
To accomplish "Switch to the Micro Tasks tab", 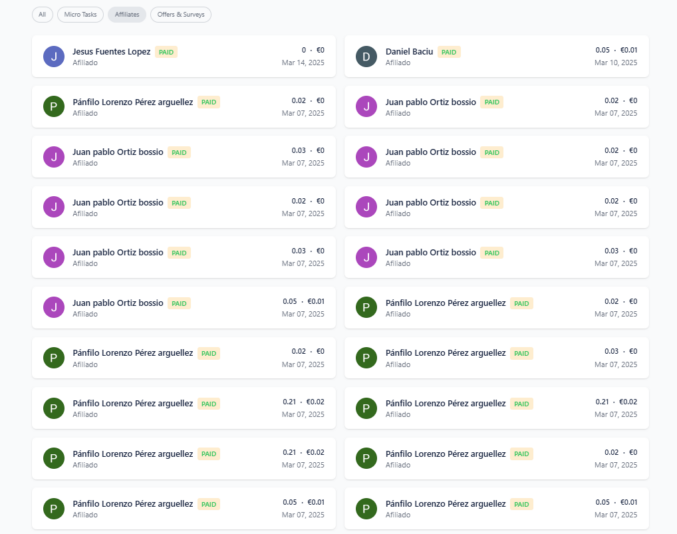I will [x=81, y=15].
